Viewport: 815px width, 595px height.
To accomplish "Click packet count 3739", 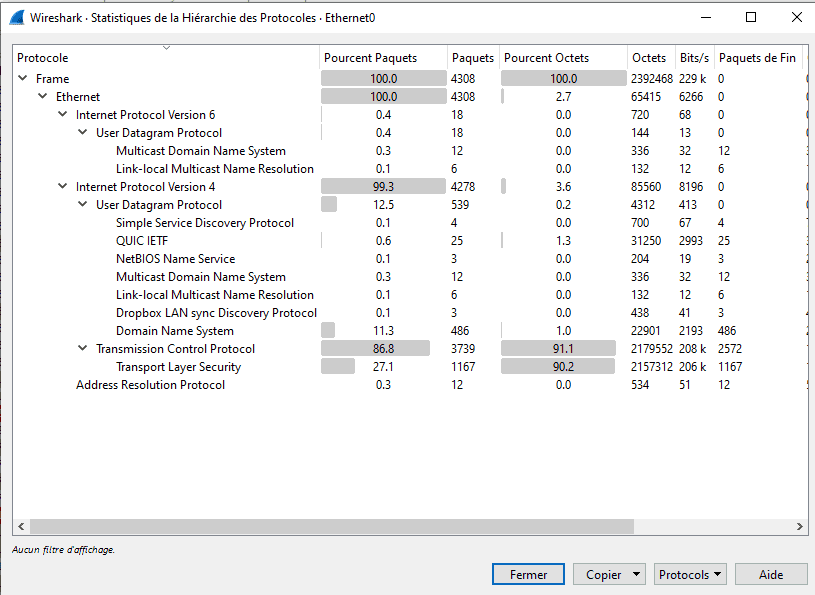I will (x=463, y=349).
